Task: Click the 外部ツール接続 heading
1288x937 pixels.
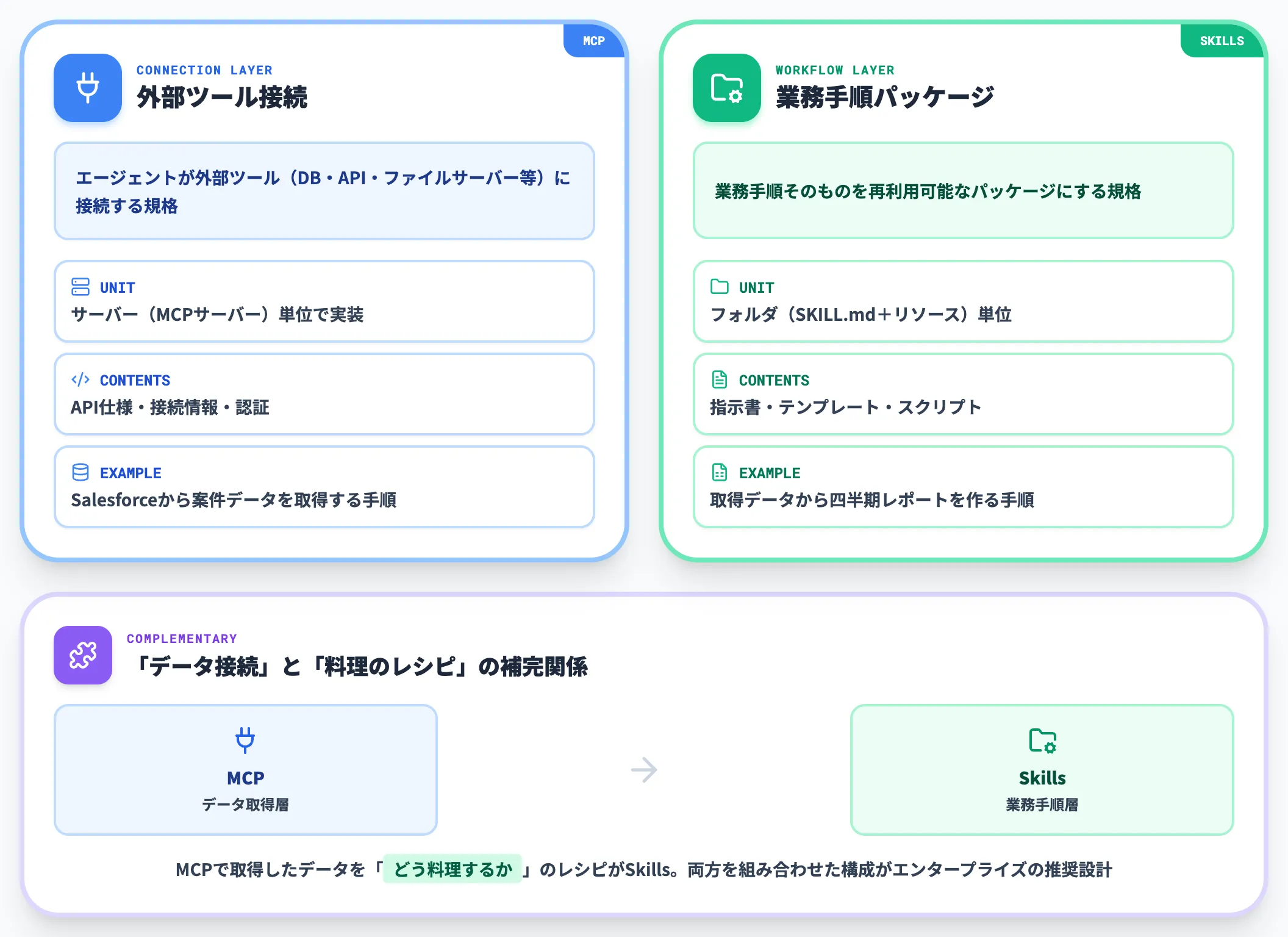Action: 222,98
